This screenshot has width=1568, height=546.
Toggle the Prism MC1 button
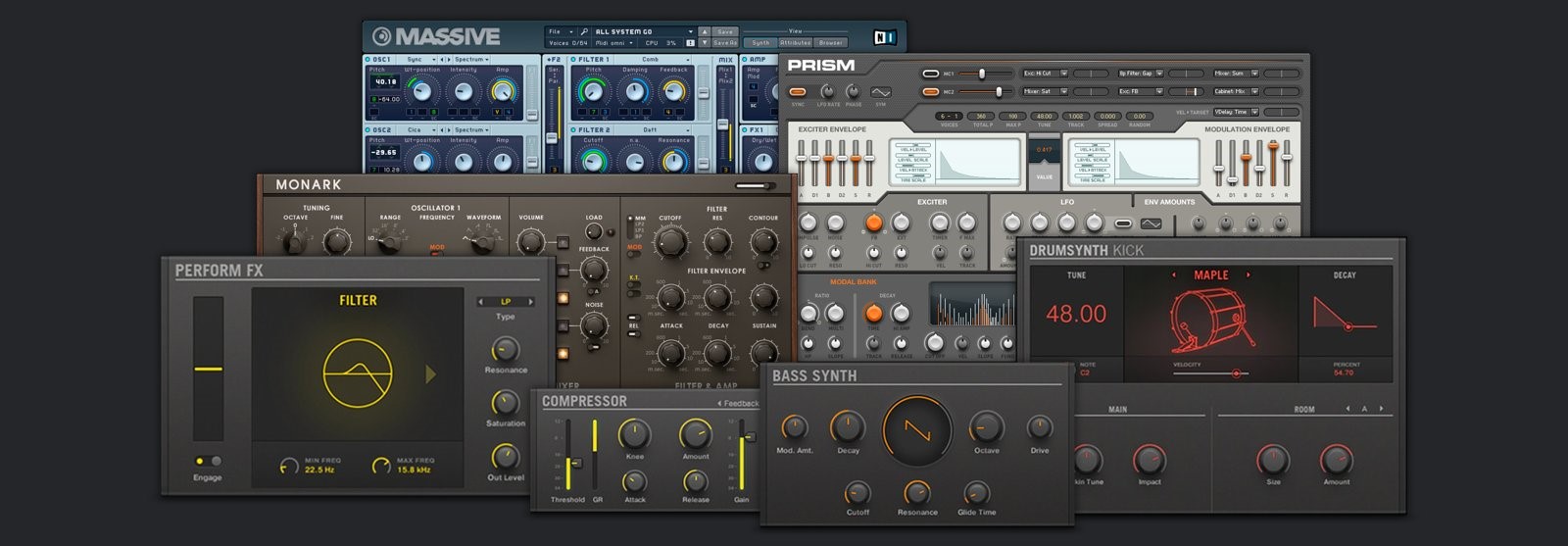930,74
